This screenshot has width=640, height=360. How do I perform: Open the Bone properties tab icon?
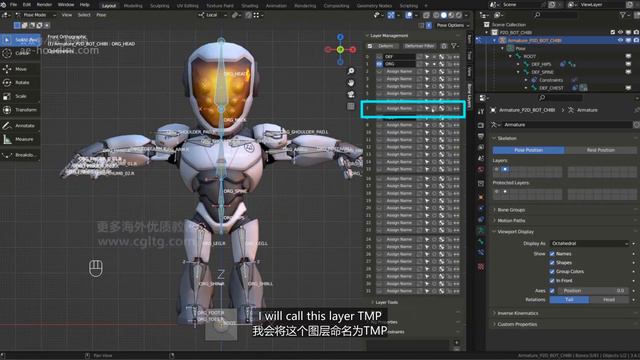pos(481,241)
